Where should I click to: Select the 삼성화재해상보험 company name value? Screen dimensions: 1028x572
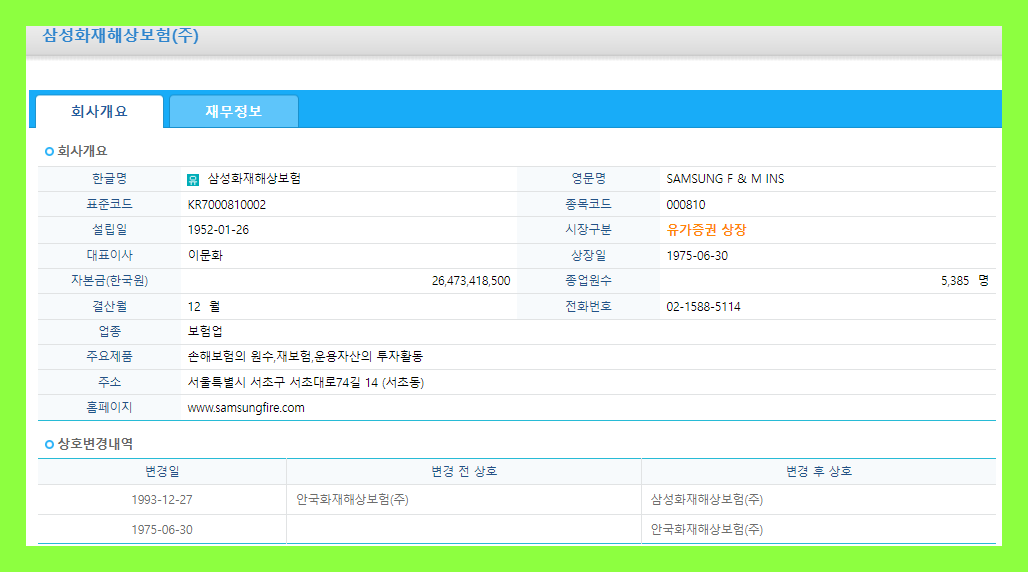coord(254,179)
